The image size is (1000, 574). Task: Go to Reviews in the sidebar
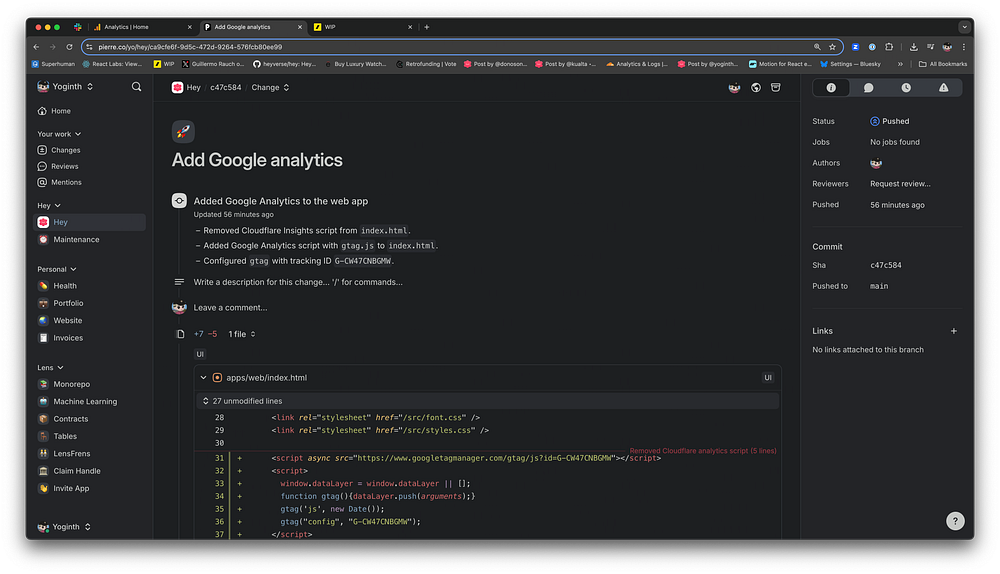[x=65, y=166]
